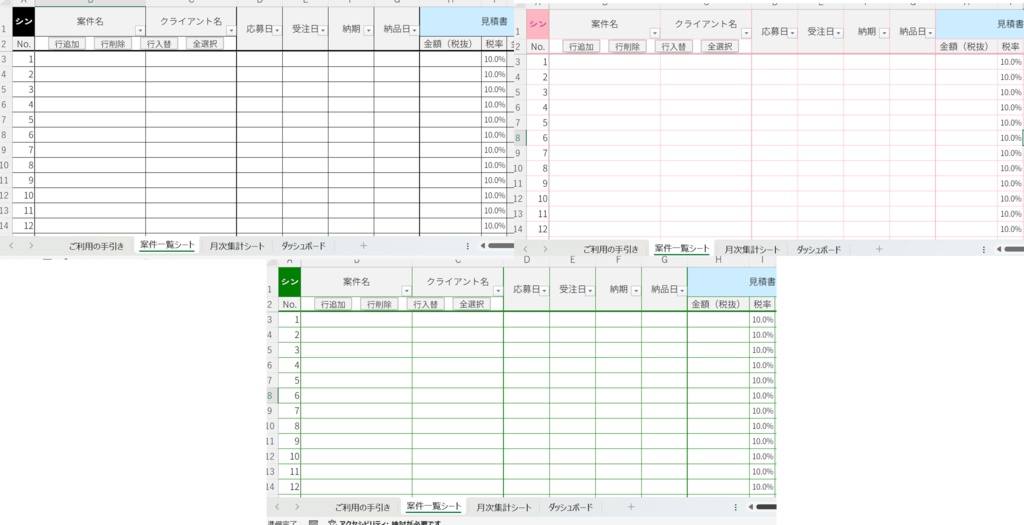Go to next sheet in black-themed workbook
This screenshot has height=525, width=1024.
point(31,246)
